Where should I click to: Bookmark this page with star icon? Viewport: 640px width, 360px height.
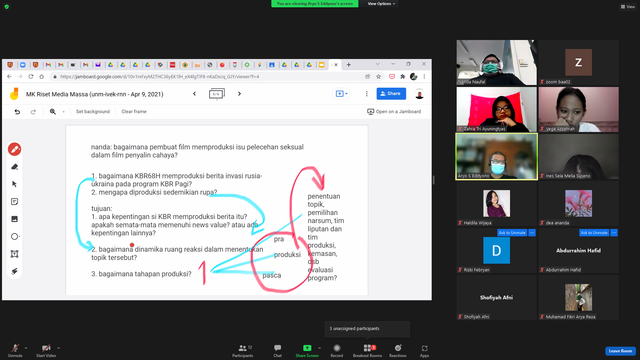tap(378, 76)
